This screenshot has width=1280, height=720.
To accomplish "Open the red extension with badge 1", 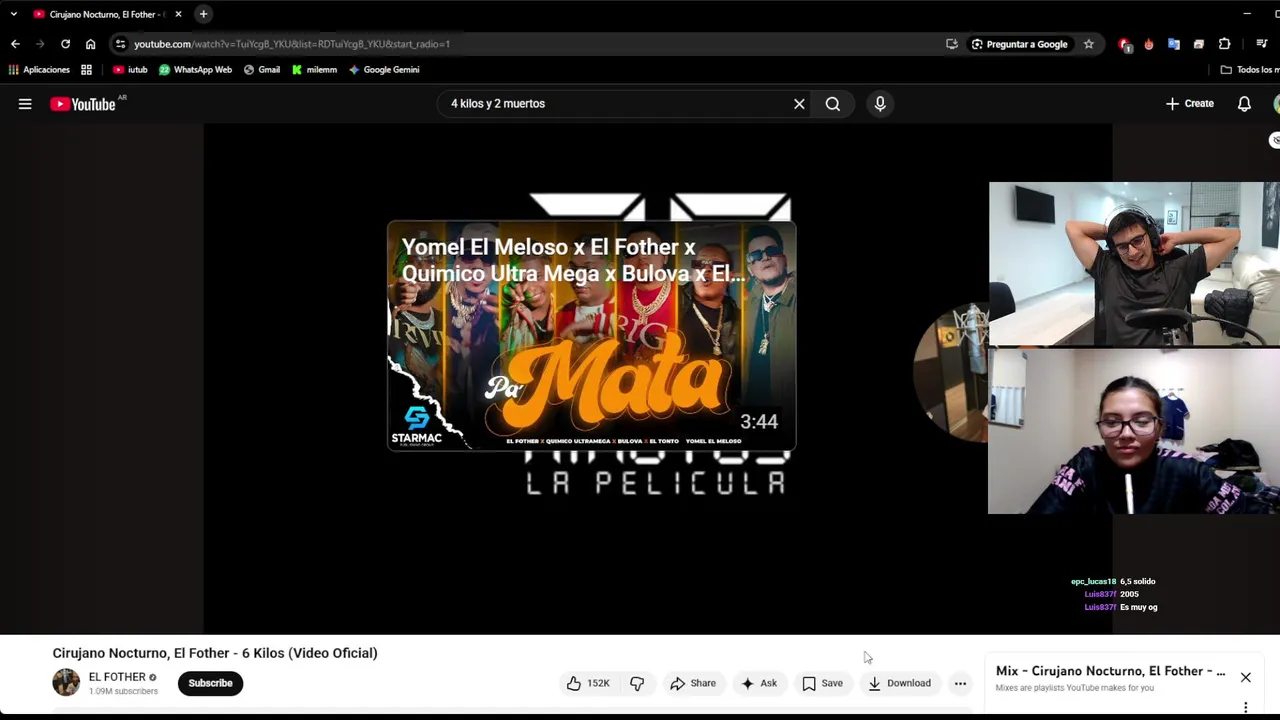I will click(x=1125, y=44).
